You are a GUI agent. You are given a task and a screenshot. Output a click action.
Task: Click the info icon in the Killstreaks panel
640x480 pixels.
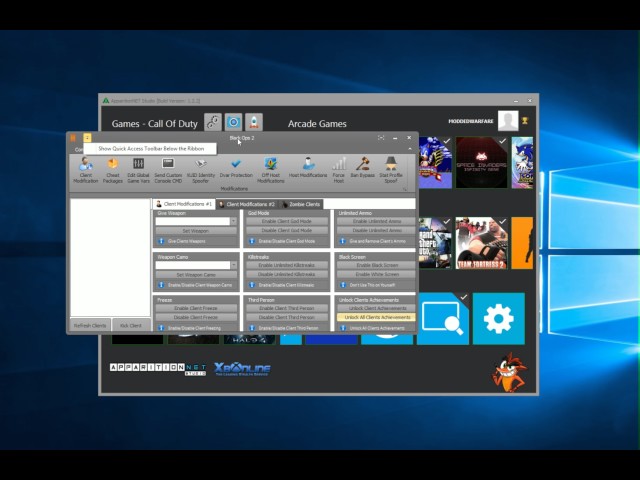tap(252, 285)
